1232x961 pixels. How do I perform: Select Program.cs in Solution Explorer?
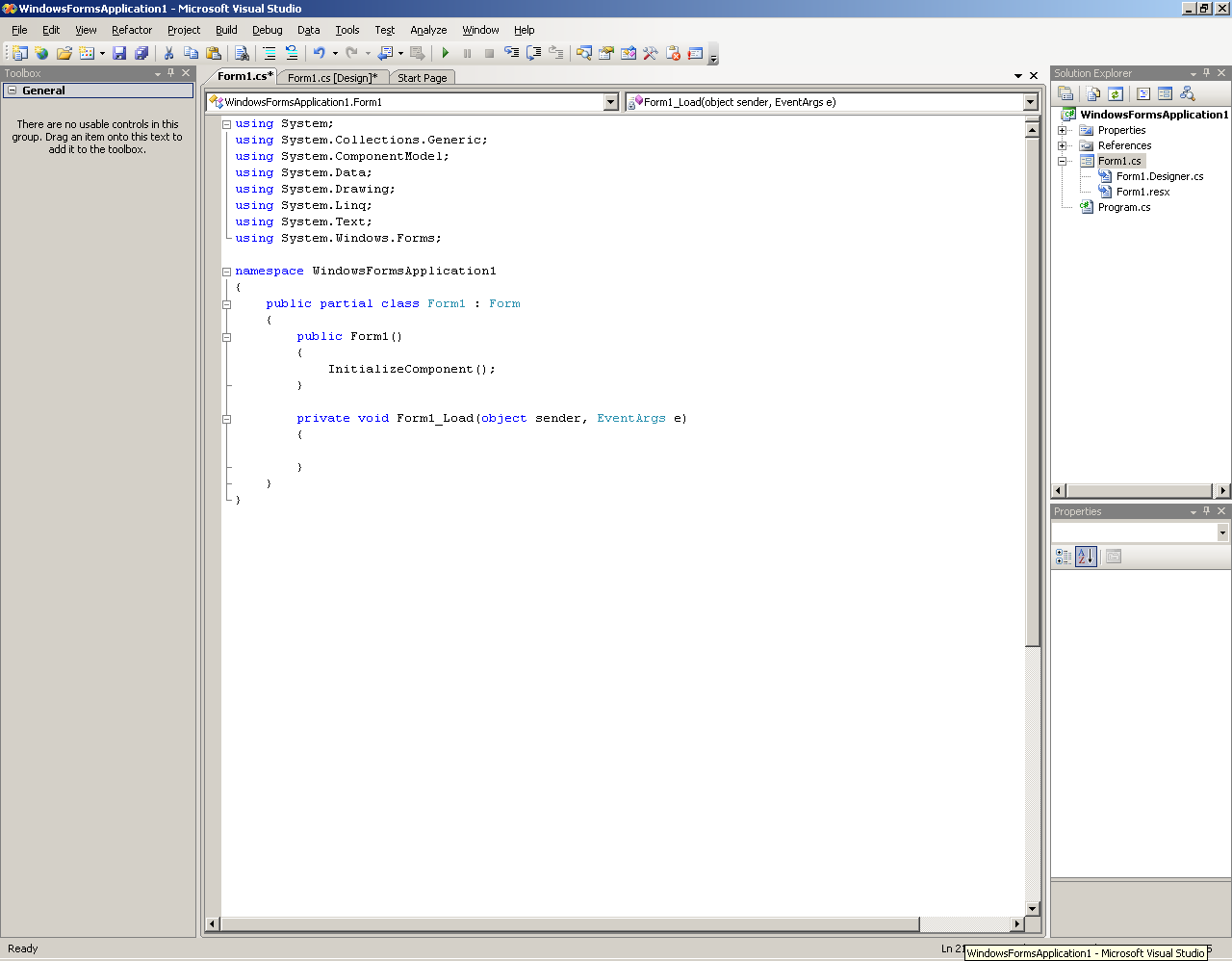pos(1124,207)
